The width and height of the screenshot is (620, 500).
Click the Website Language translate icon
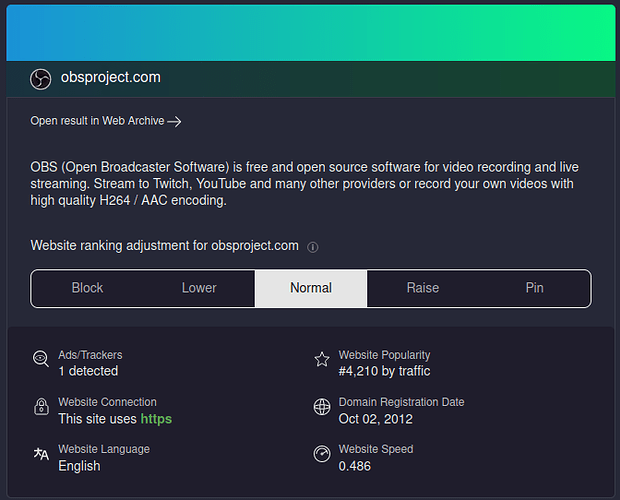(41, 454)
